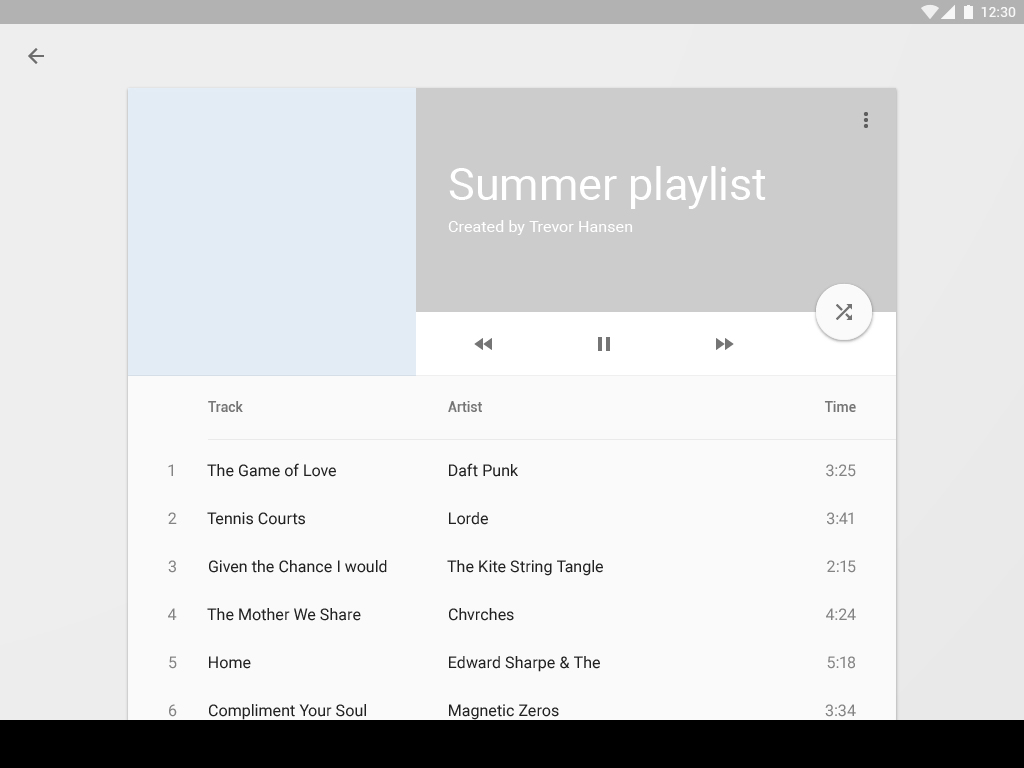Tap the Wi-Fi status icon
Screen dimensions: 1024x768
point(929,12)
